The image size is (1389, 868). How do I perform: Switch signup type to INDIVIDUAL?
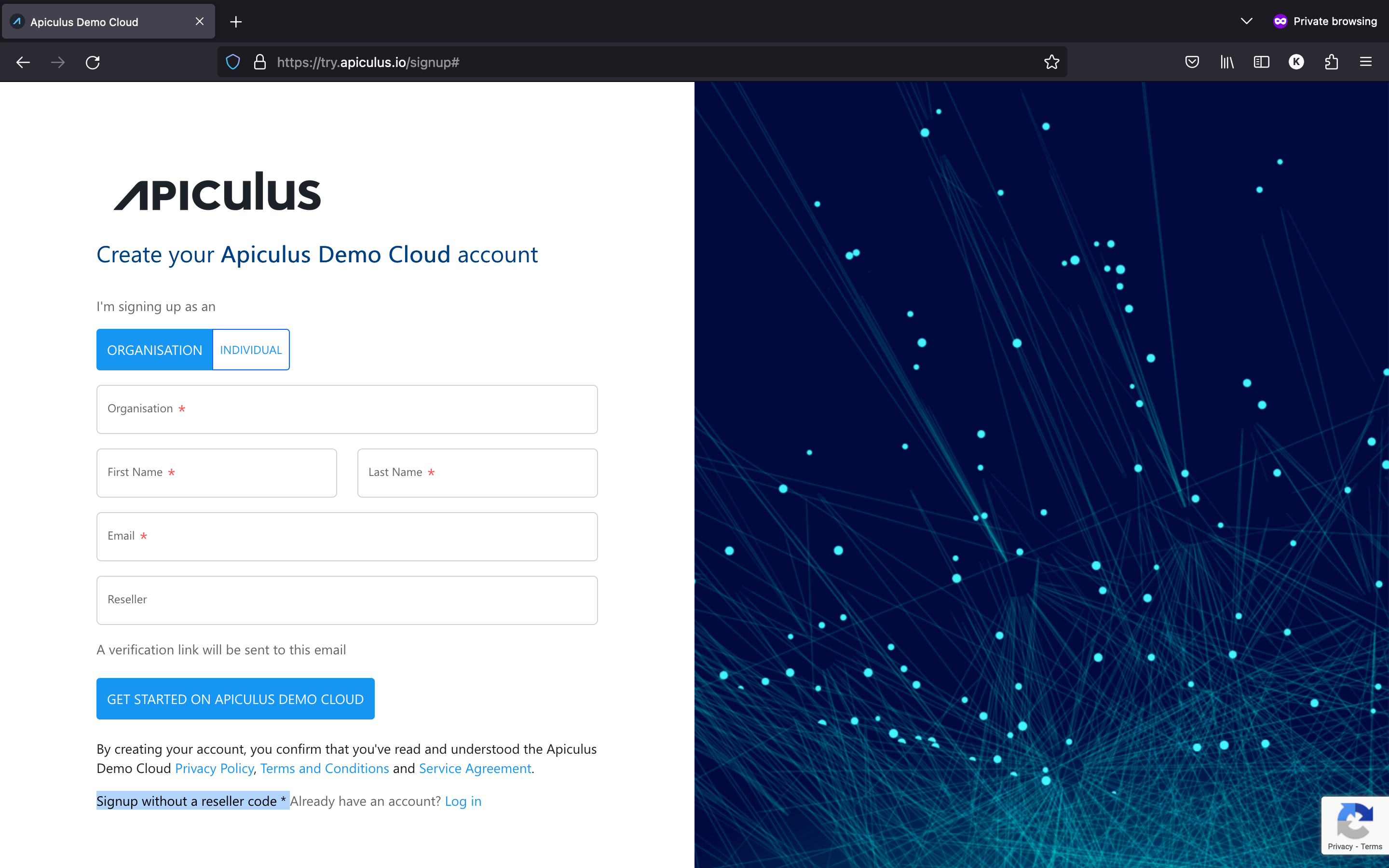[x=250, y=349]
